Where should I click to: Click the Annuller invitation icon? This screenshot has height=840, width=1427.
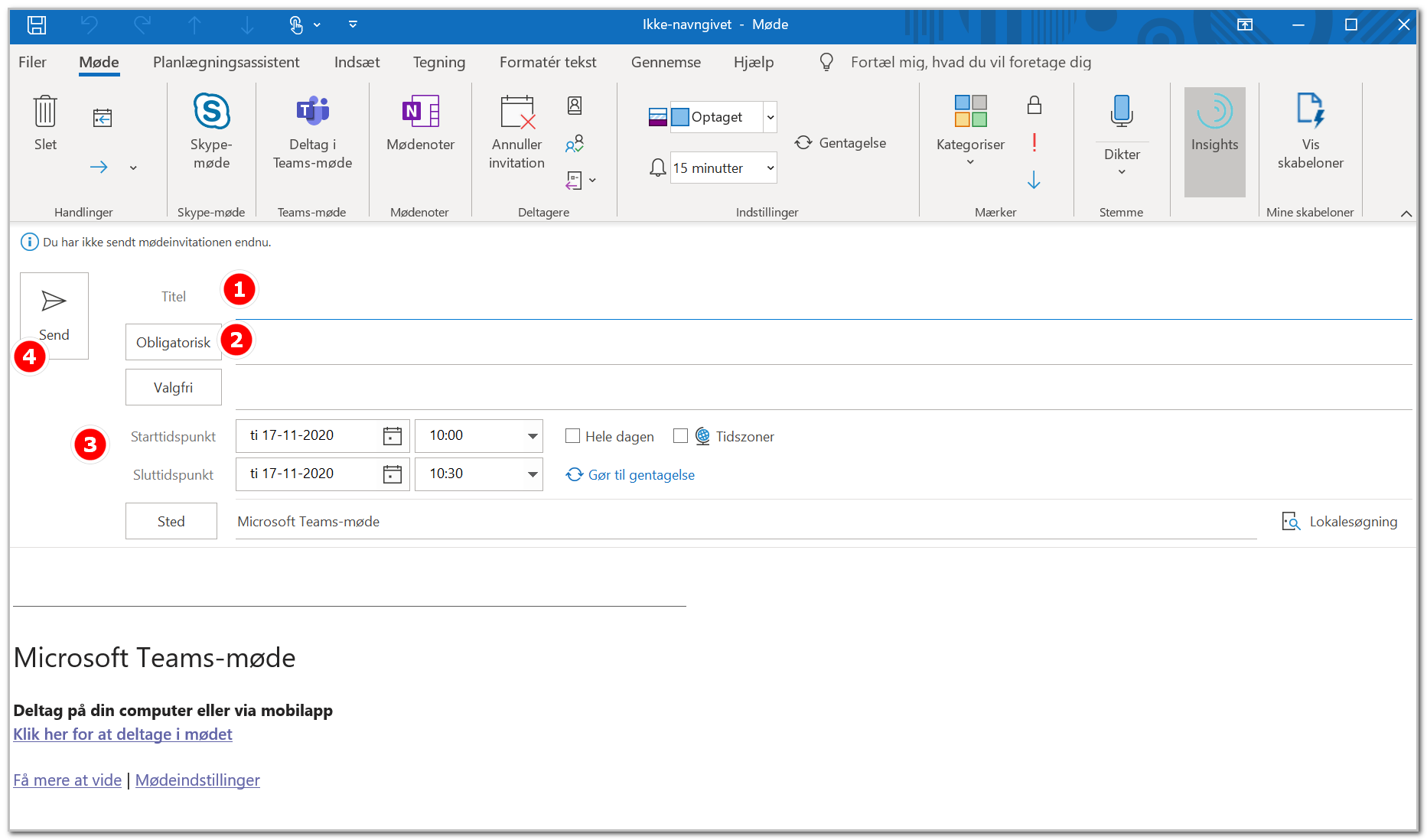pyautogui.click(x=517, y=112)
